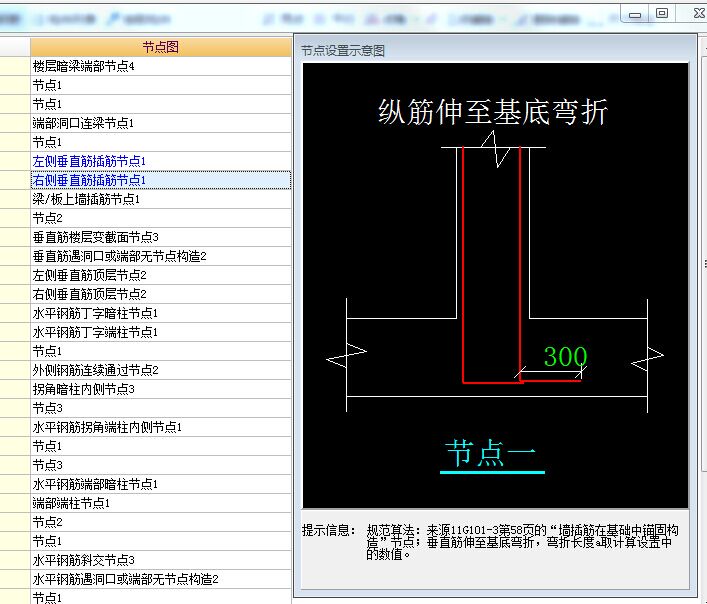The width and height of the screenshot is (707, 604).
Task: Select row 垂直筋楼层变截面节点3
Action: pos(161,237)
